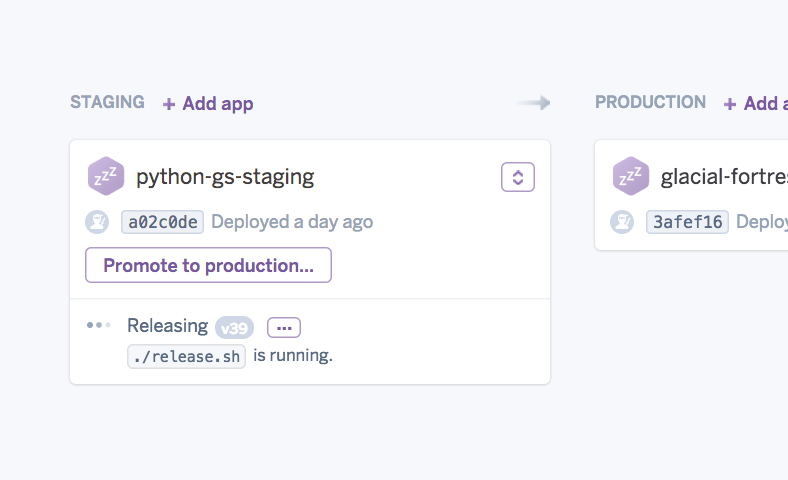
Task: Click the deployer avatar beside a02c0de
Action: click(97, 222)
